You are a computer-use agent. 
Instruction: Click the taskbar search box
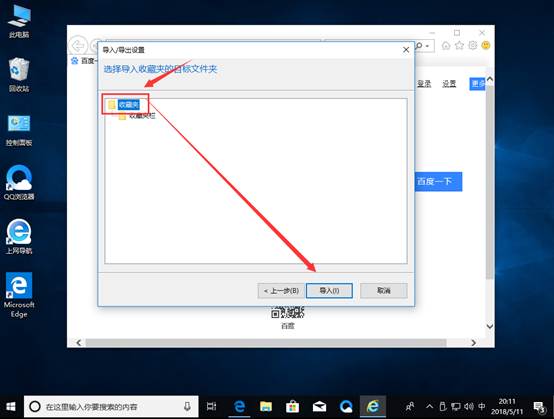tap(111, 407)
